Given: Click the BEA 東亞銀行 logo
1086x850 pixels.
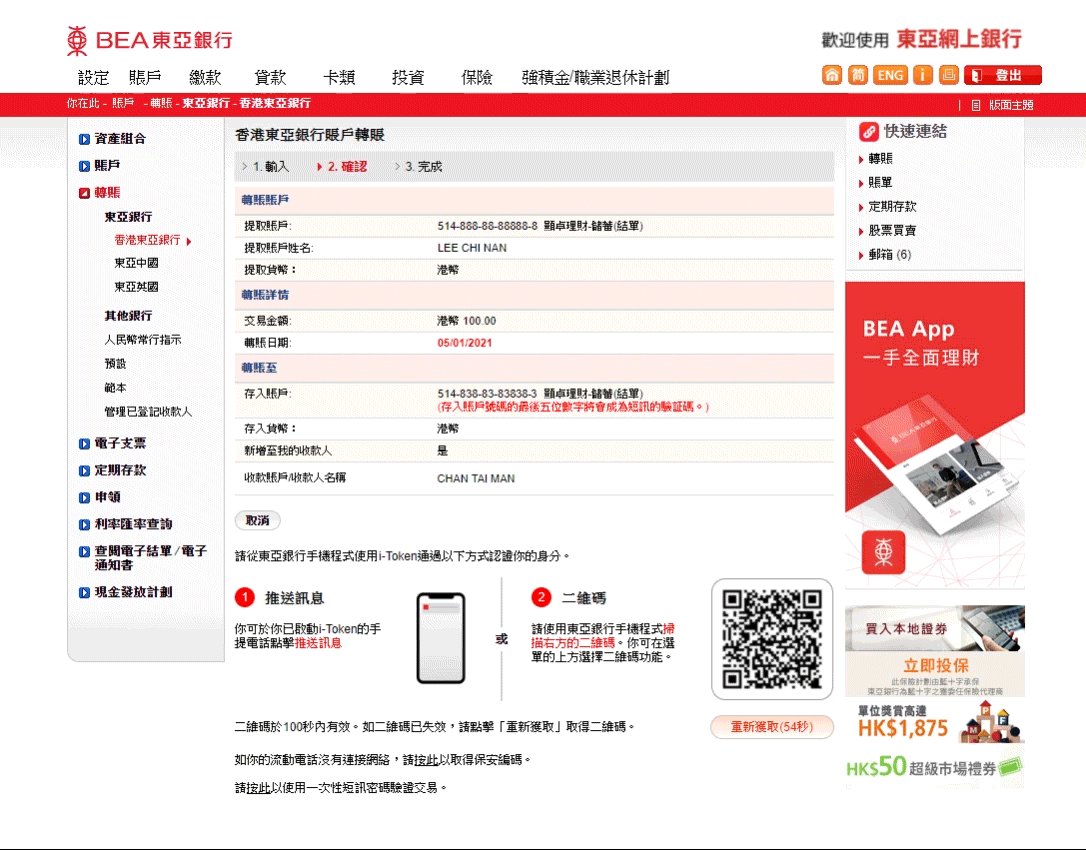Looking at the screenshot, I should tap(150, 40).
